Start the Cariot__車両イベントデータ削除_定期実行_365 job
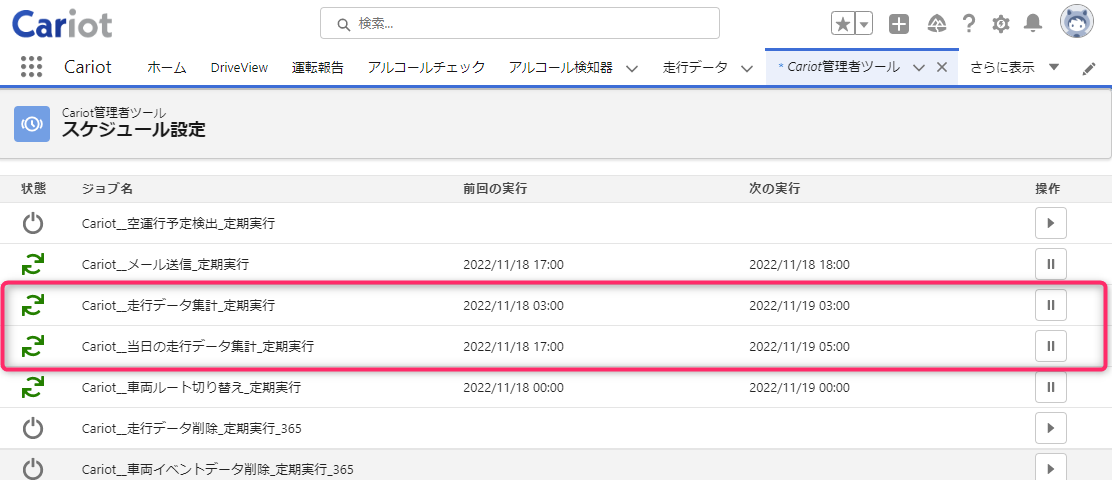Viewport: 1112px width, 480px height. point(1050,468)
